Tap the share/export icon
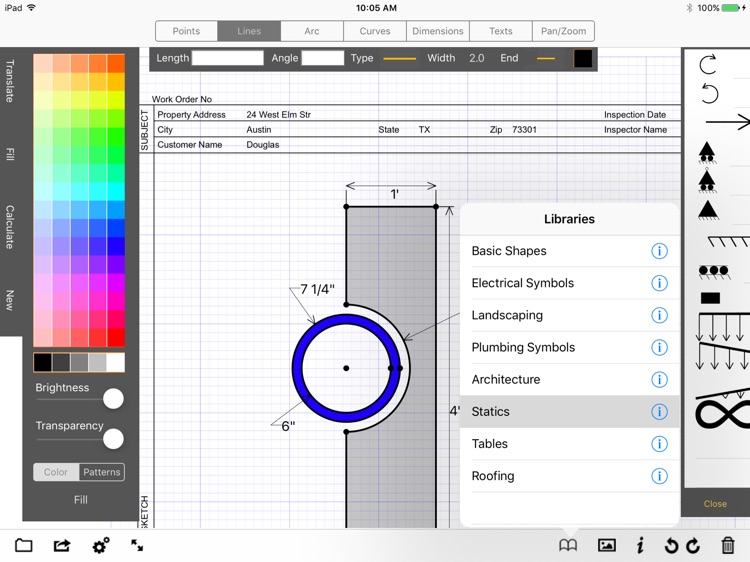The height and width of the screenshot is (562, 750). point(62,545)
